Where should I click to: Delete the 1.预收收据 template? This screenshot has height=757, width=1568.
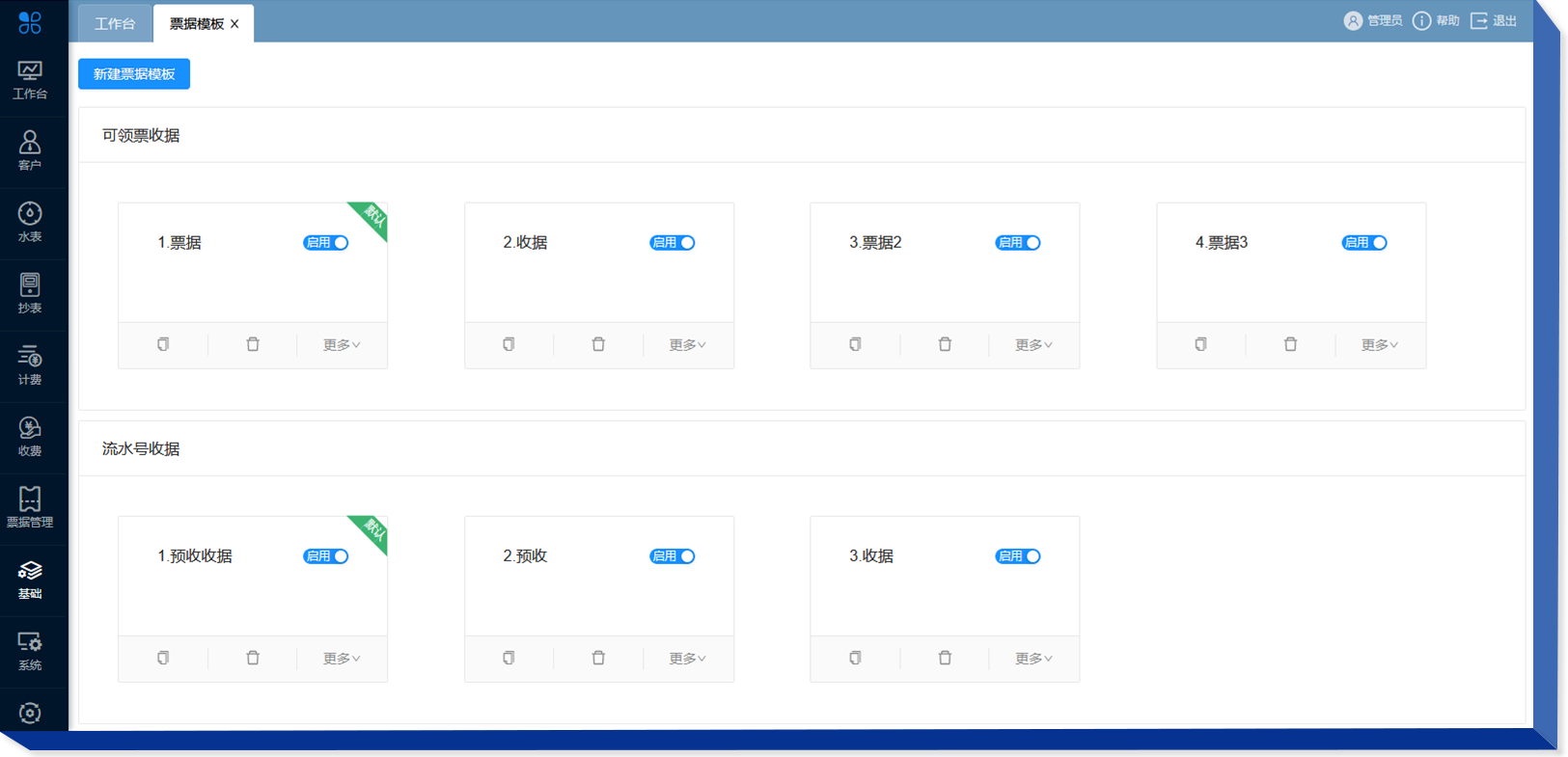click(253, 658)
